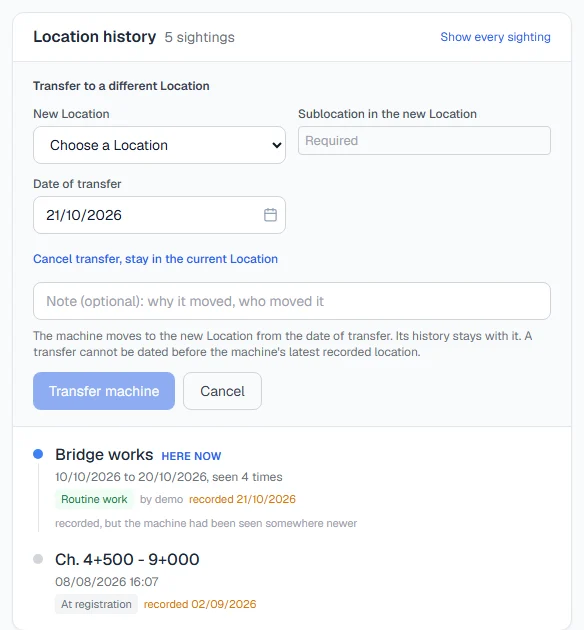Click the grey dot beside Ch. 4+500 - 9+000
This screenshot has width=584, height=630.
(38, 559)
